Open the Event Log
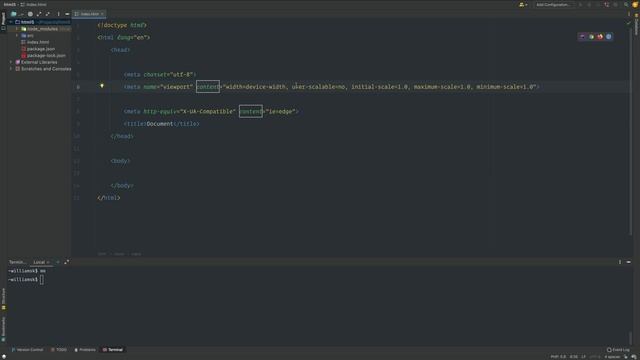The image size is (640, 360). pos(618,350)
